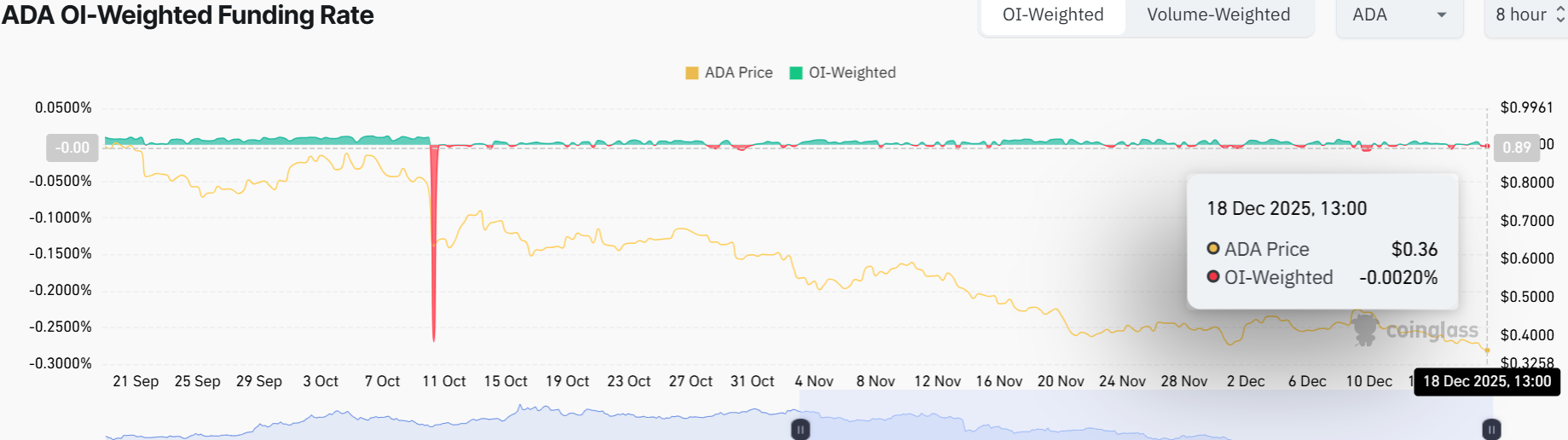Viewport: 1568px width, 440px height.
Task: Click the left range slider pause handle
Action: tap(801, 430)
